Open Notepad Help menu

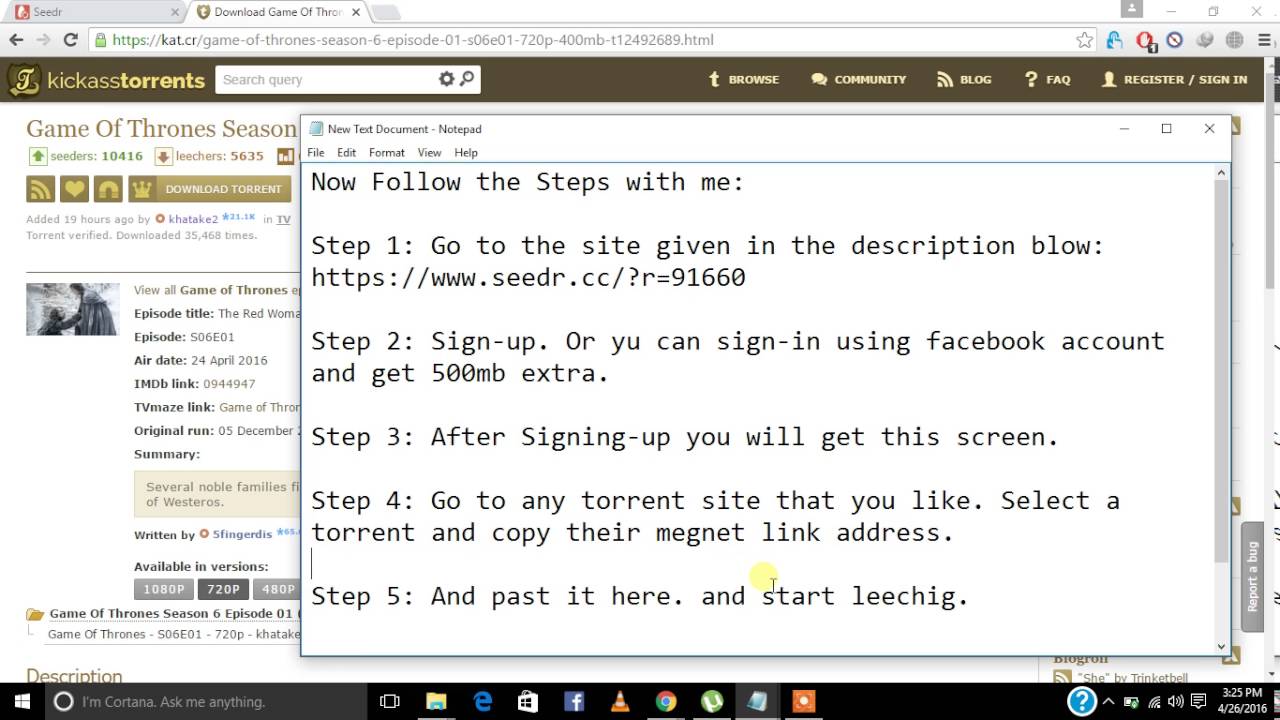point(466,153)
